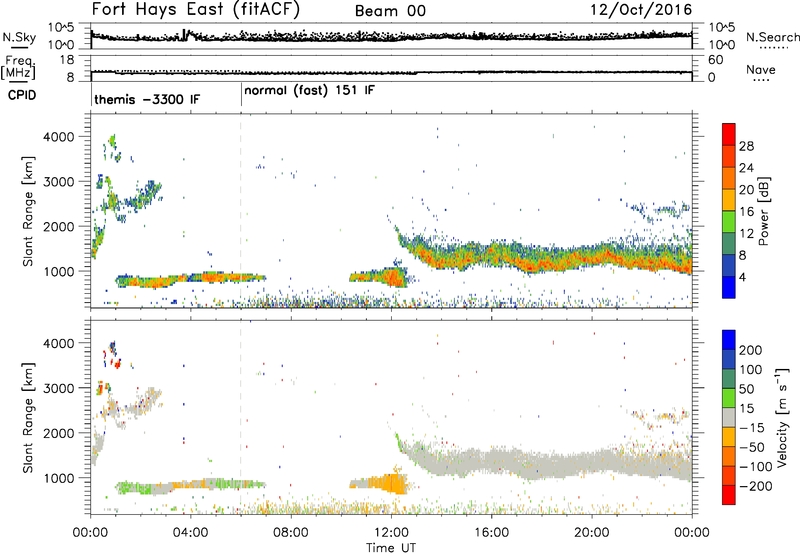Click the '08:00' time tick label
Screen dimensions: 800x554
[291, 533]
